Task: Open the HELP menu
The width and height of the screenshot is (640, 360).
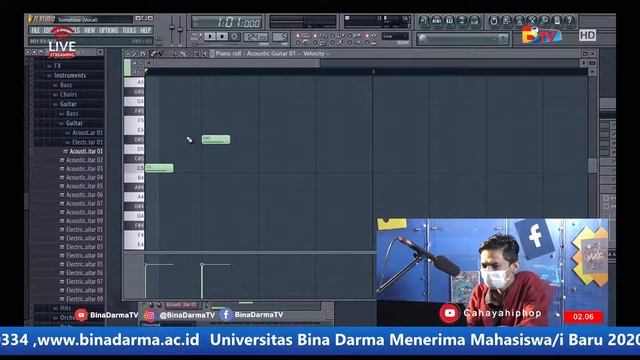Action: [x=146, y=30]
